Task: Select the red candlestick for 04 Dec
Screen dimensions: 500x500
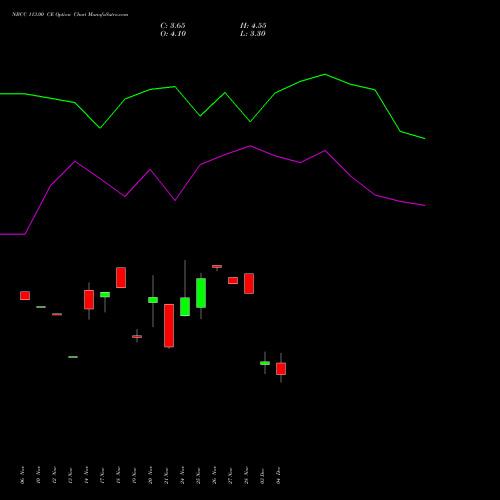Action: [x=281, y=369]
